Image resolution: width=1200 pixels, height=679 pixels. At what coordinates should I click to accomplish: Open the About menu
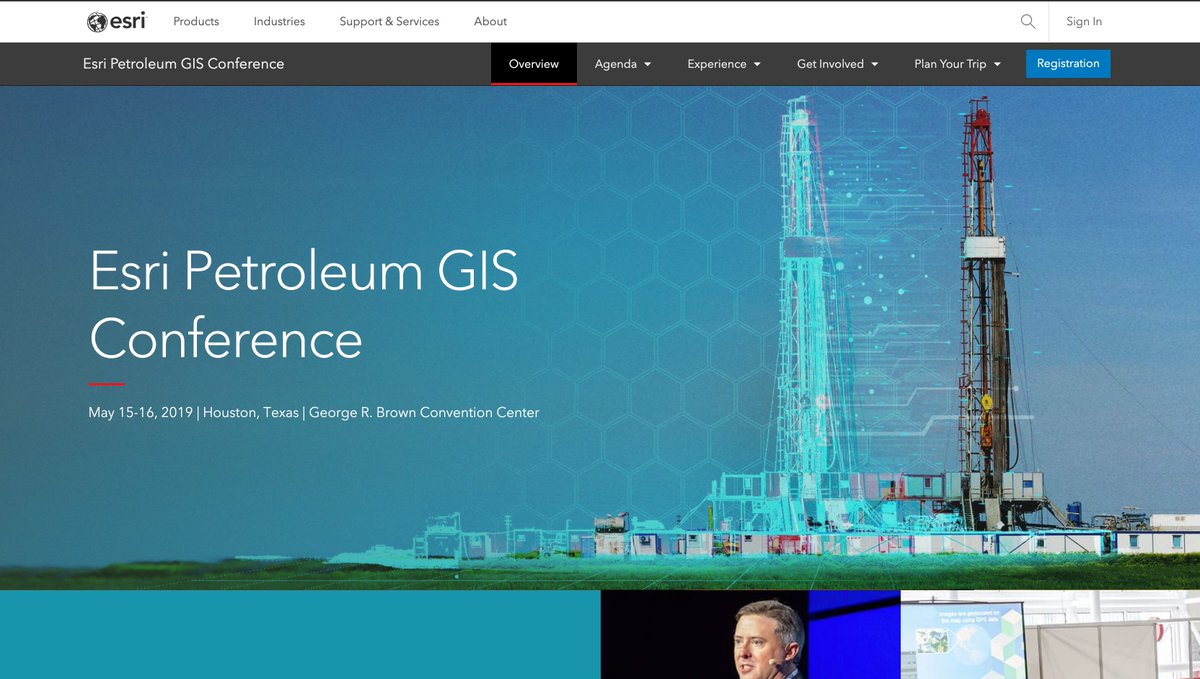[x=490, y=21]
